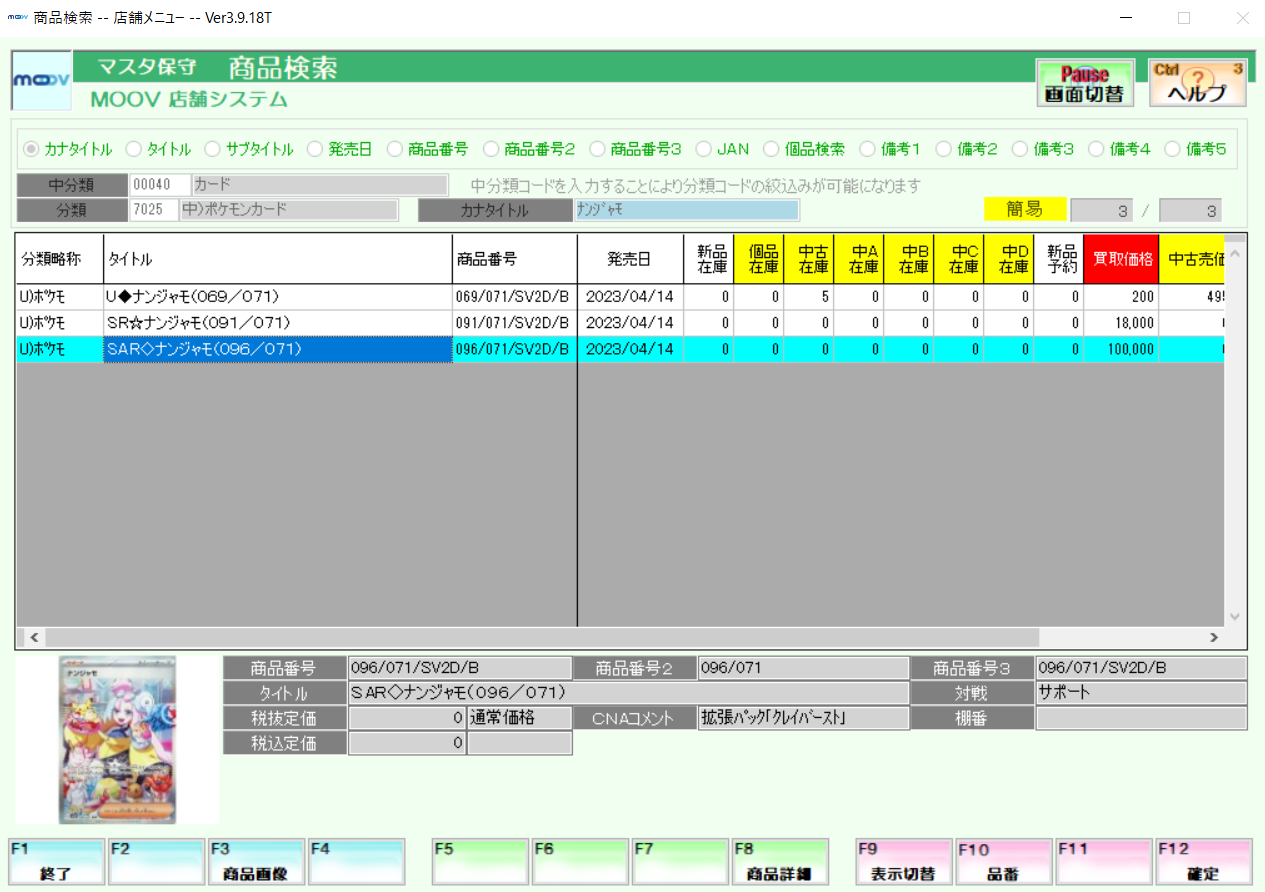1265x892 pixels.
Task: Click the horizontal scrollbar left arrow
Action: [33, 637]
